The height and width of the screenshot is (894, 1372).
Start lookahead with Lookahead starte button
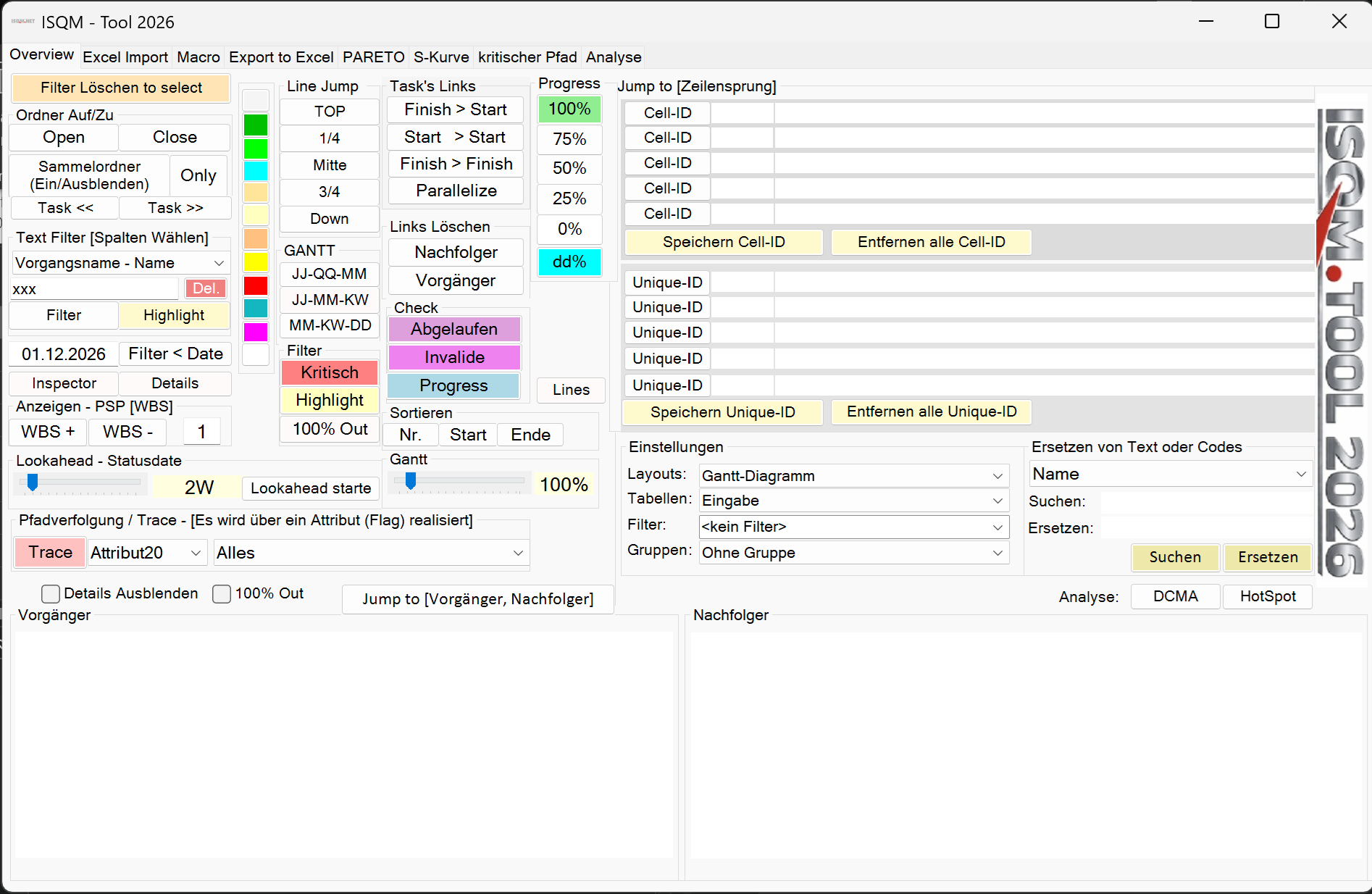311,488
